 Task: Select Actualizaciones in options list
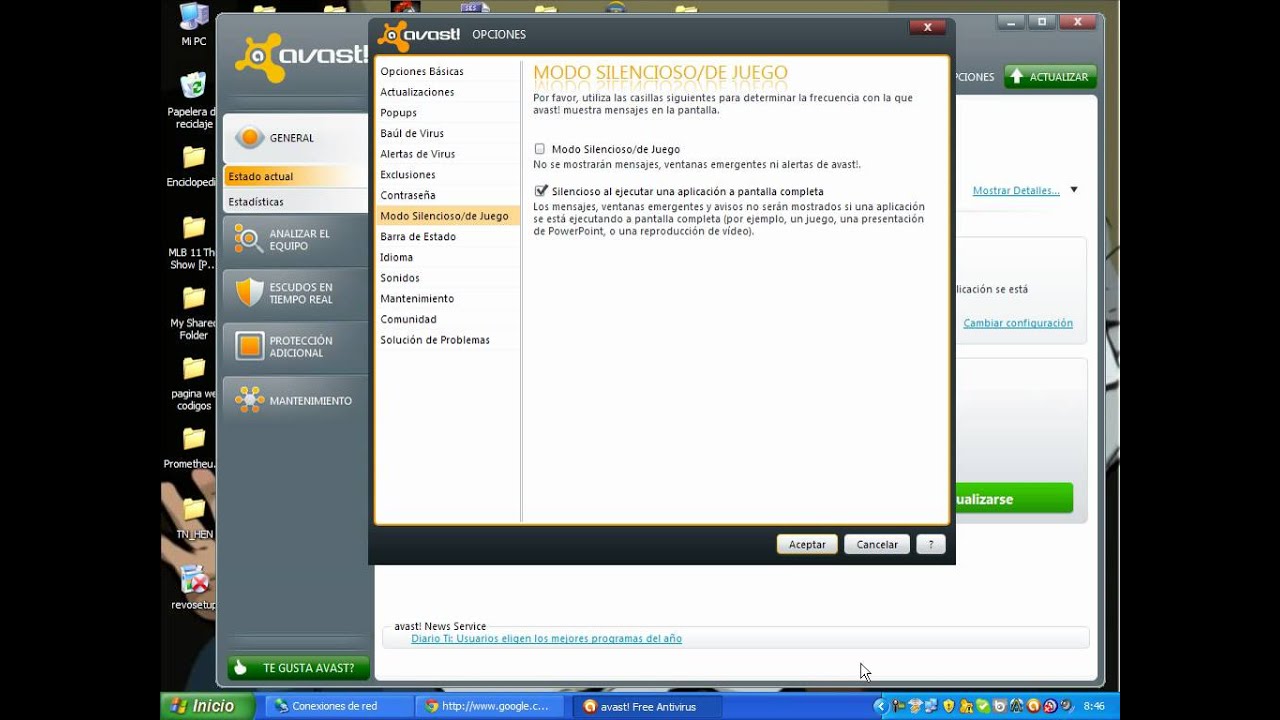[448, 92]
